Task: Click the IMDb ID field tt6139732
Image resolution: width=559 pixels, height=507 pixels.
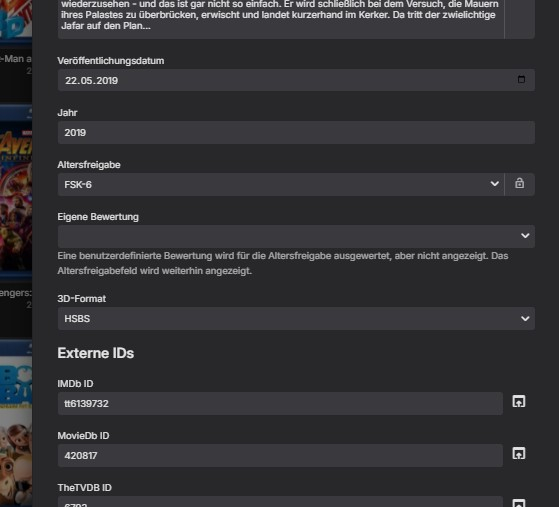Action: [280, 404]
